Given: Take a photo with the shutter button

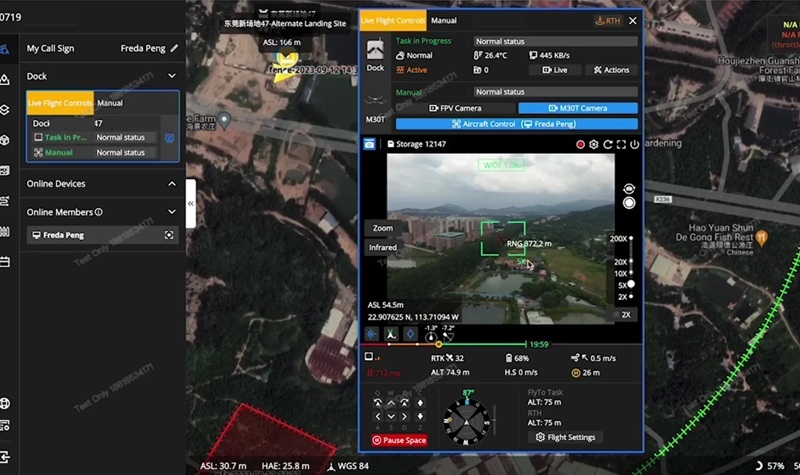Looking at the screenshot, I should [x=629, y=203].
